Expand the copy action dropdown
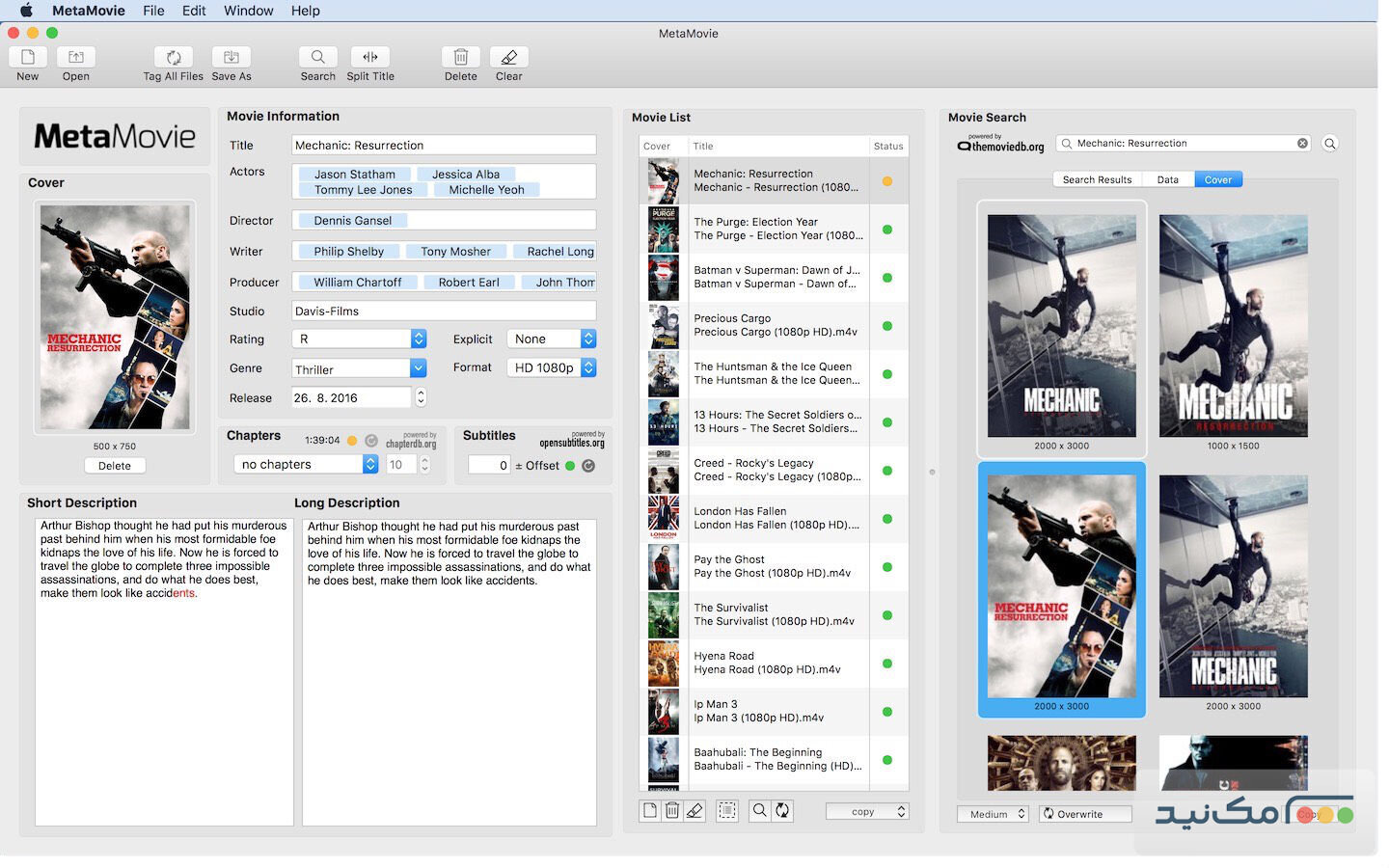This screenshot has height=868, width=1389. tap(865, 810)
